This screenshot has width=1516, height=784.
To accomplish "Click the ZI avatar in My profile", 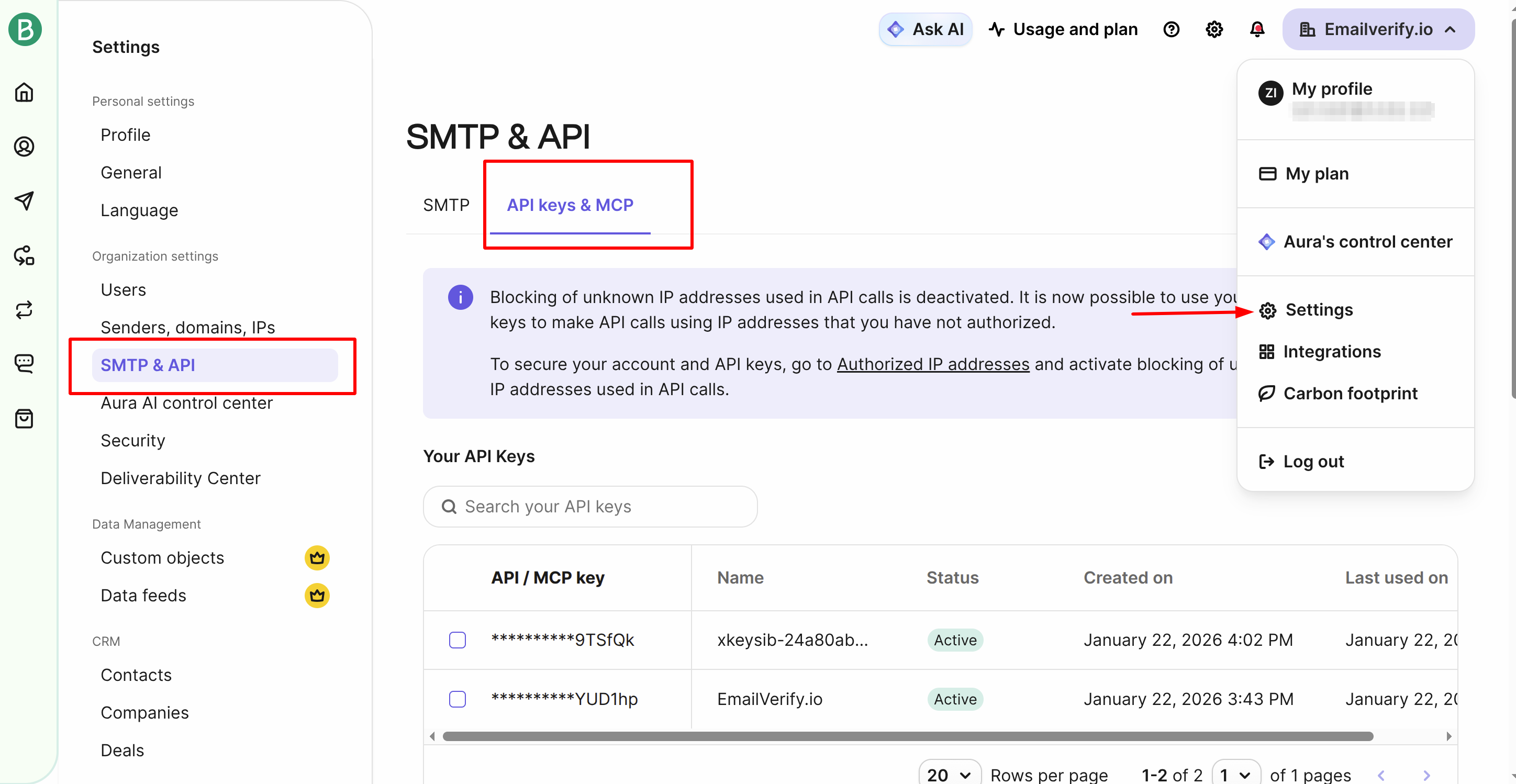I will [x=1270, y=93].
